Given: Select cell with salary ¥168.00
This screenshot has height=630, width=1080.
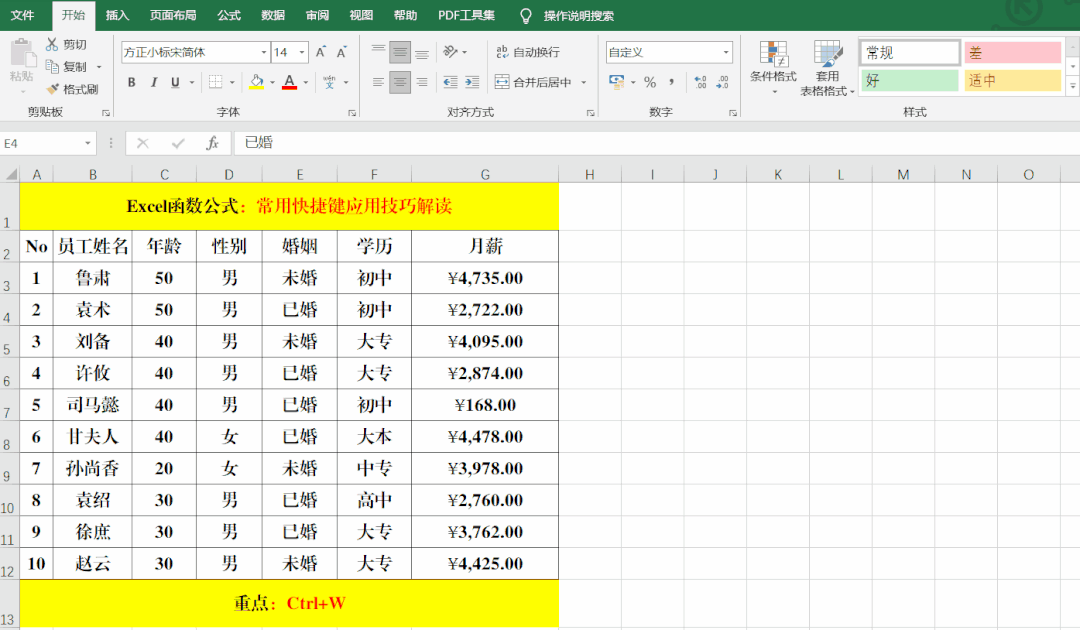Looking at the screenshot, I should pyautogui.click(x=485, y=405).
